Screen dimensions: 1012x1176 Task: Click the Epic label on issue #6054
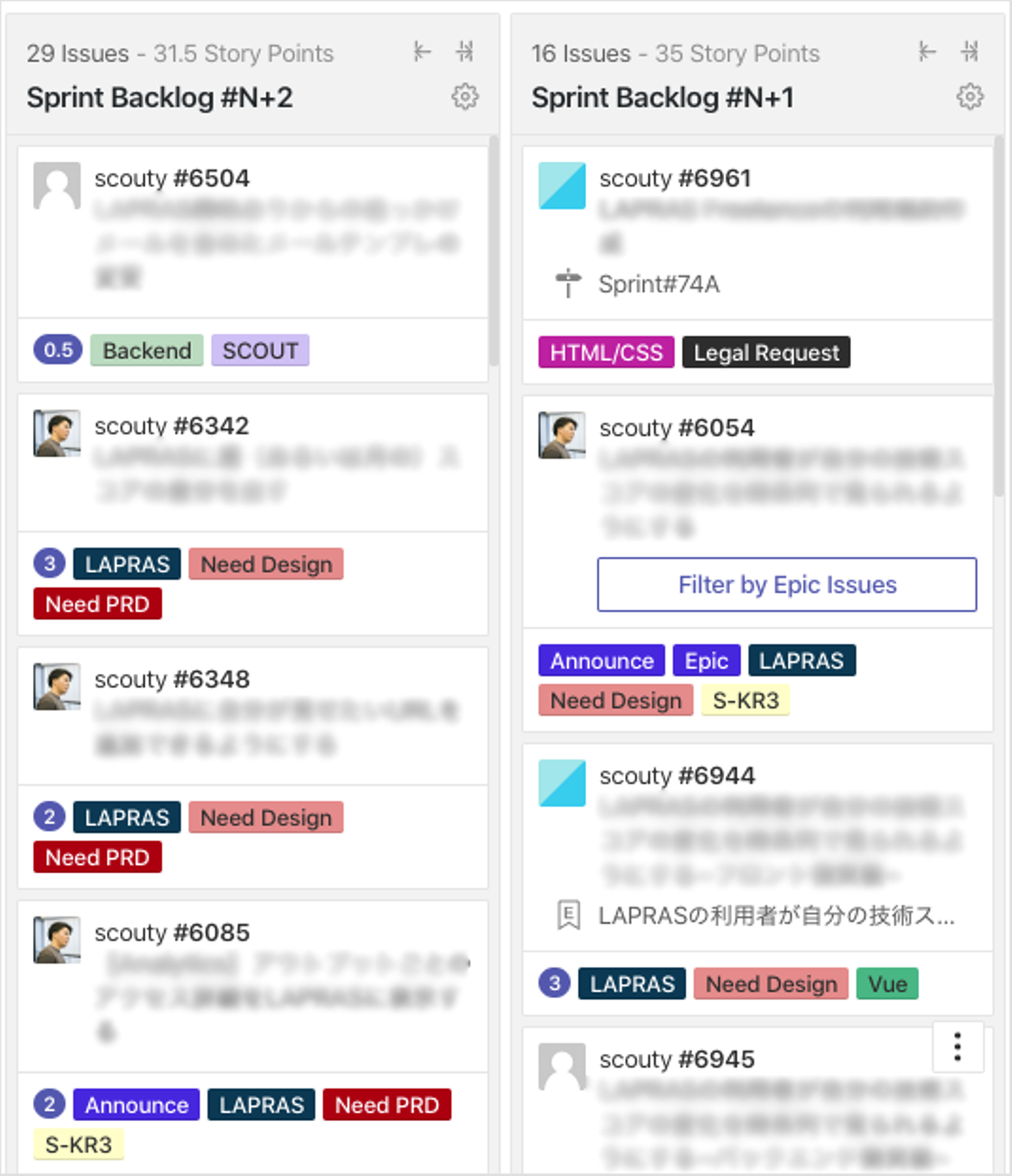coord(706,660)
